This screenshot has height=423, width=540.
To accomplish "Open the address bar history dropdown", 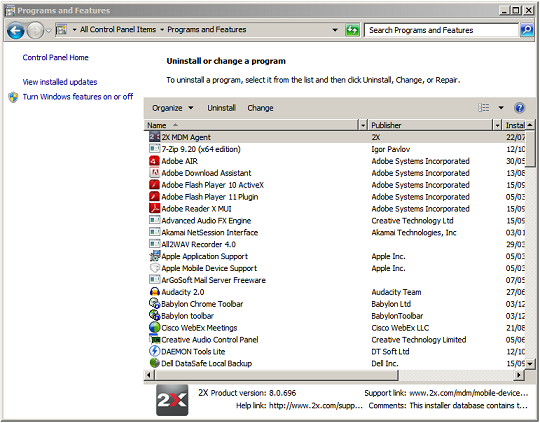I will coord(335,30).
